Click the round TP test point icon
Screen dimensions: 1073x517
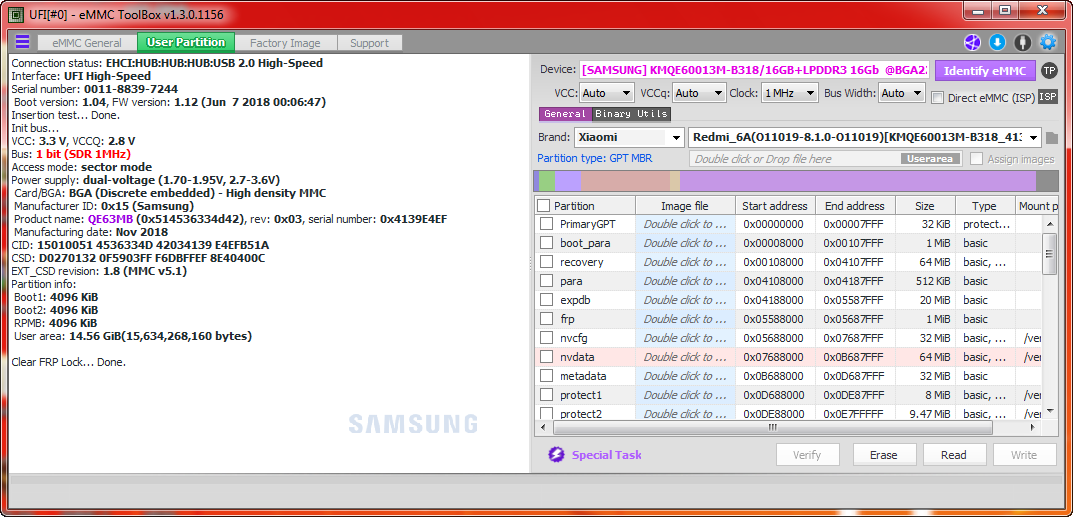tap(1048, 70)
